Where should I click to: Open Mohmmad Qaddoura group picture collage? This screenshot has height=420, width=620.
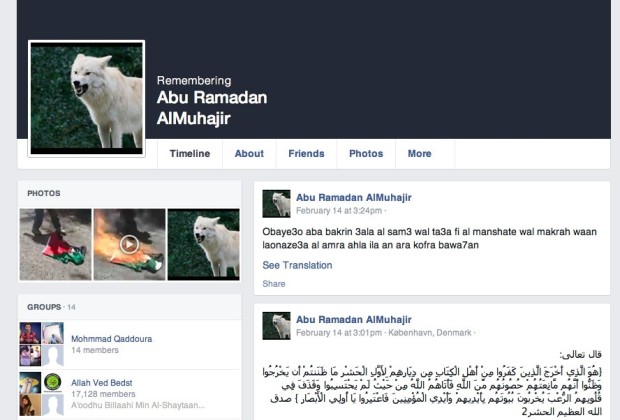[42, 344]
